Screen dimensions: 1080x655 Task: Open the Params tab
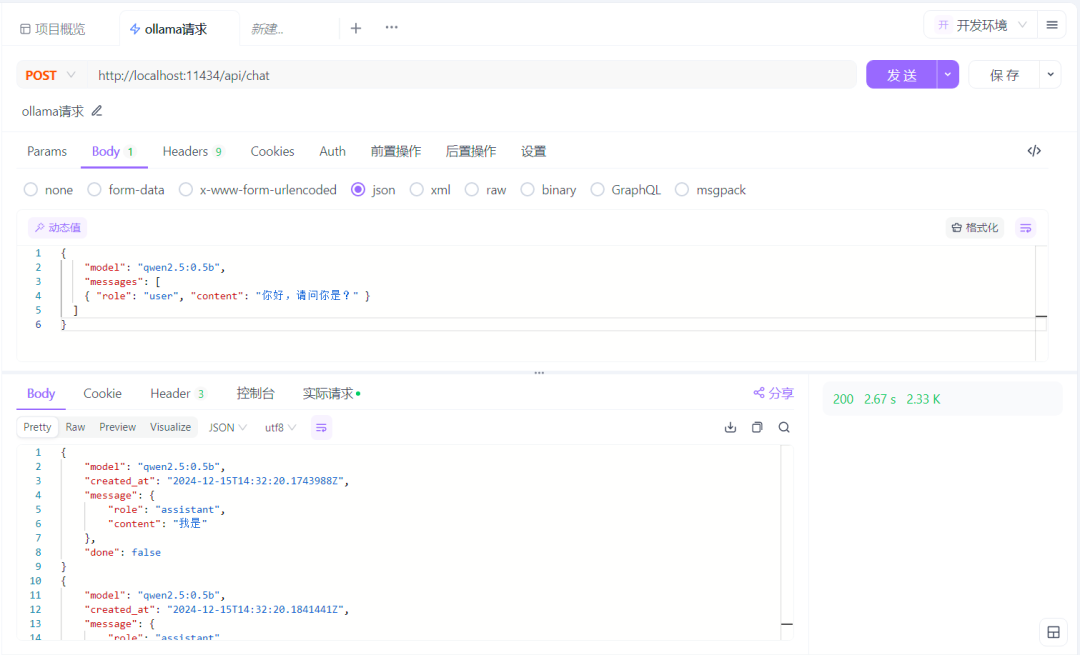(x=47, y=152)
